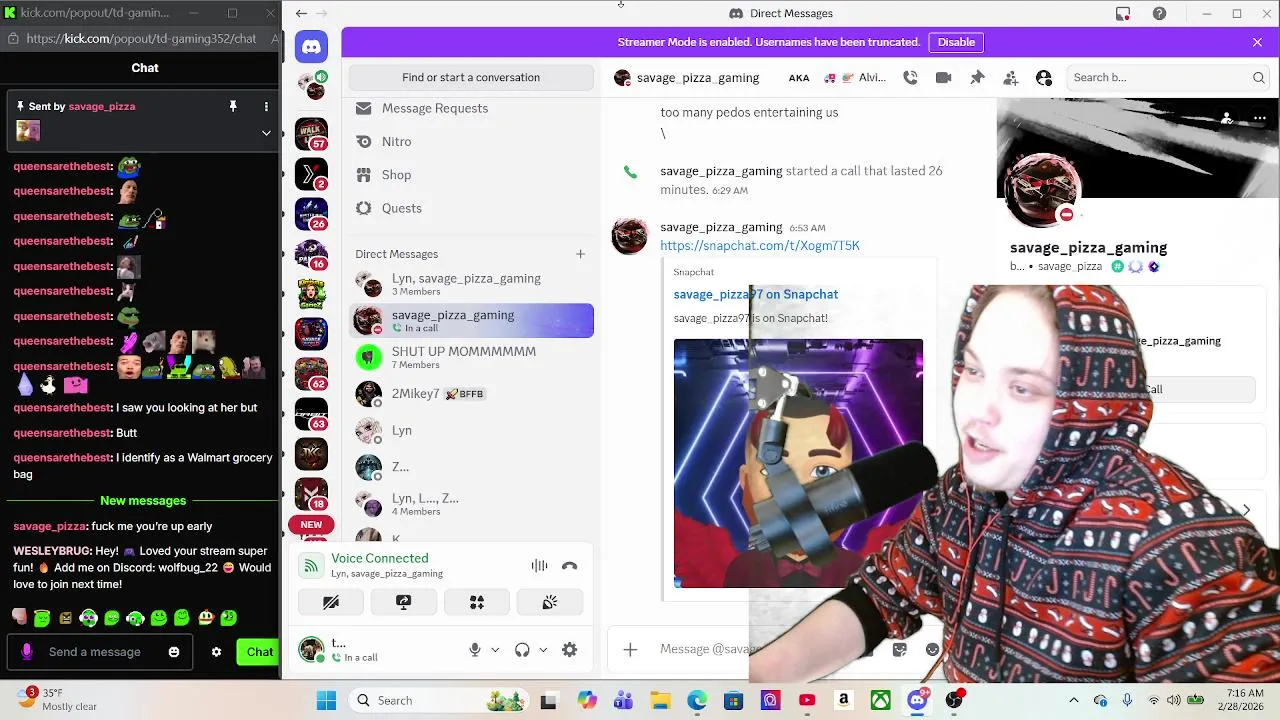Open group DM Lyn, savage_pizza_gaming

tap(471, 284)
